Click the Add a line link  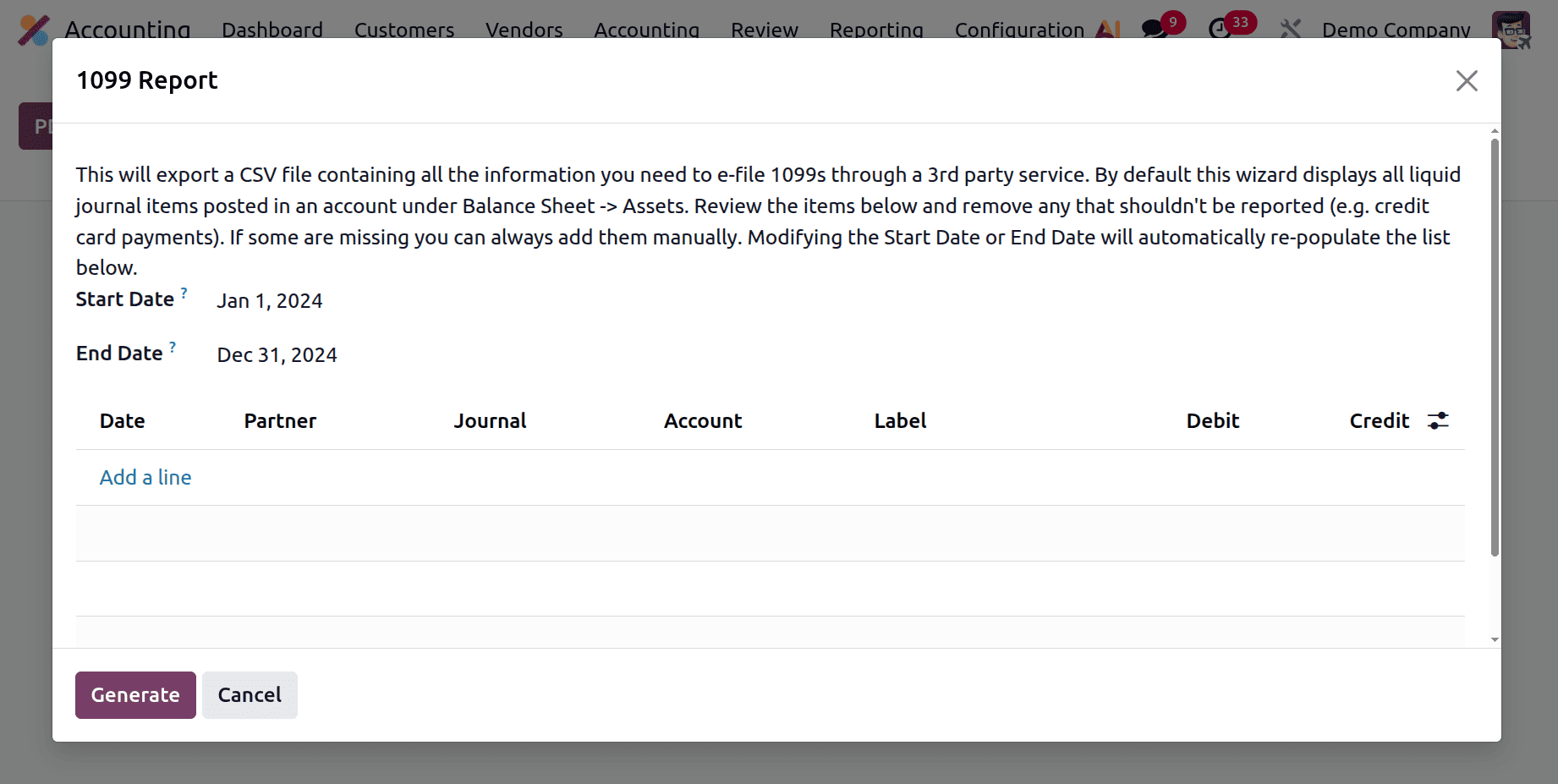[x=145, y=478]
